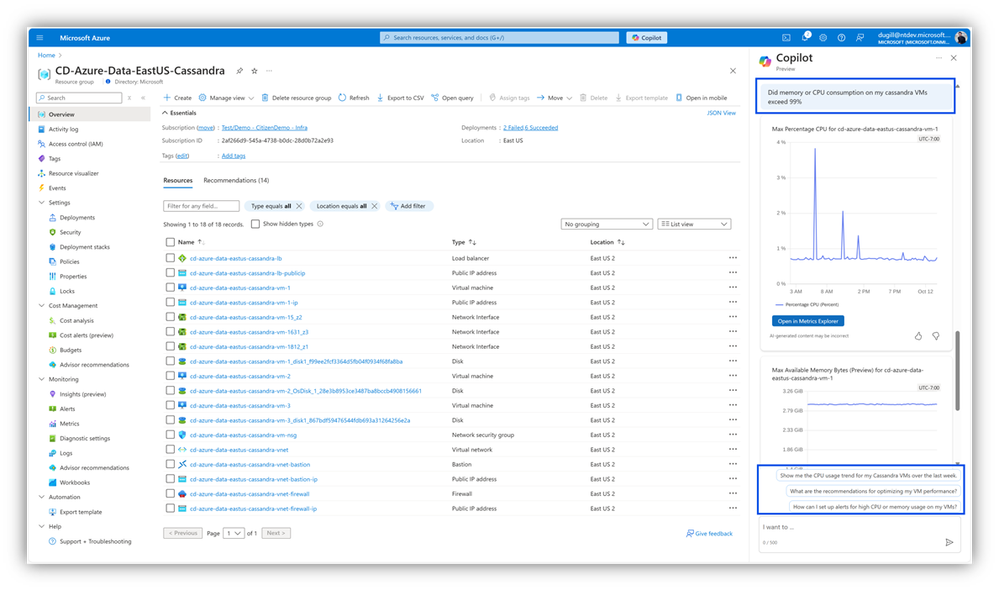Mark the resource group as favorite
The height and width of the screenshot is (591, 999).
coord(254,71)
